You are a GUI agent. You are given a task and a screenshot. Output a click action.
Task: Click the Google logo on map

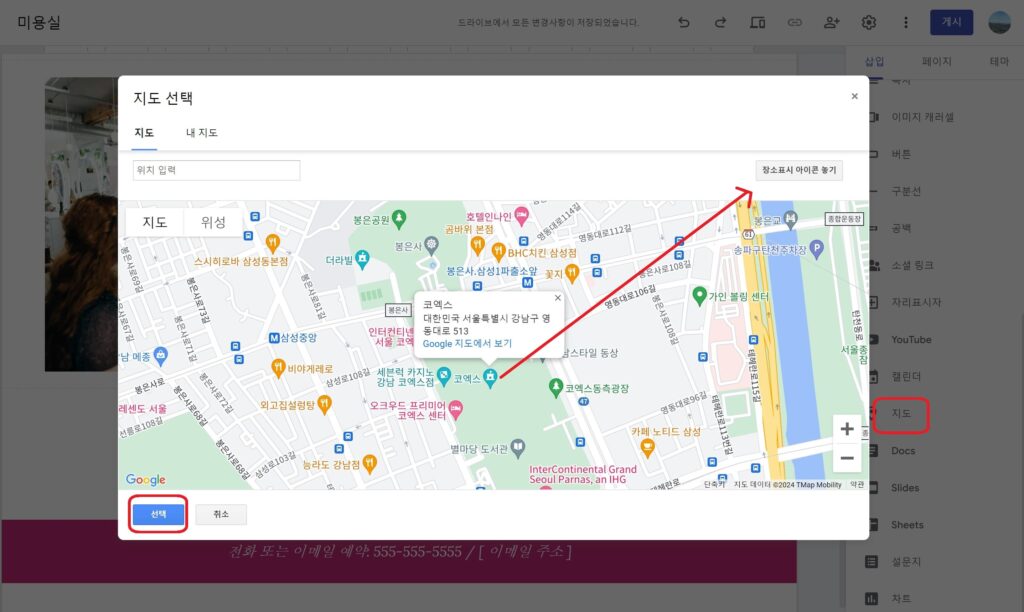point(146,479)
